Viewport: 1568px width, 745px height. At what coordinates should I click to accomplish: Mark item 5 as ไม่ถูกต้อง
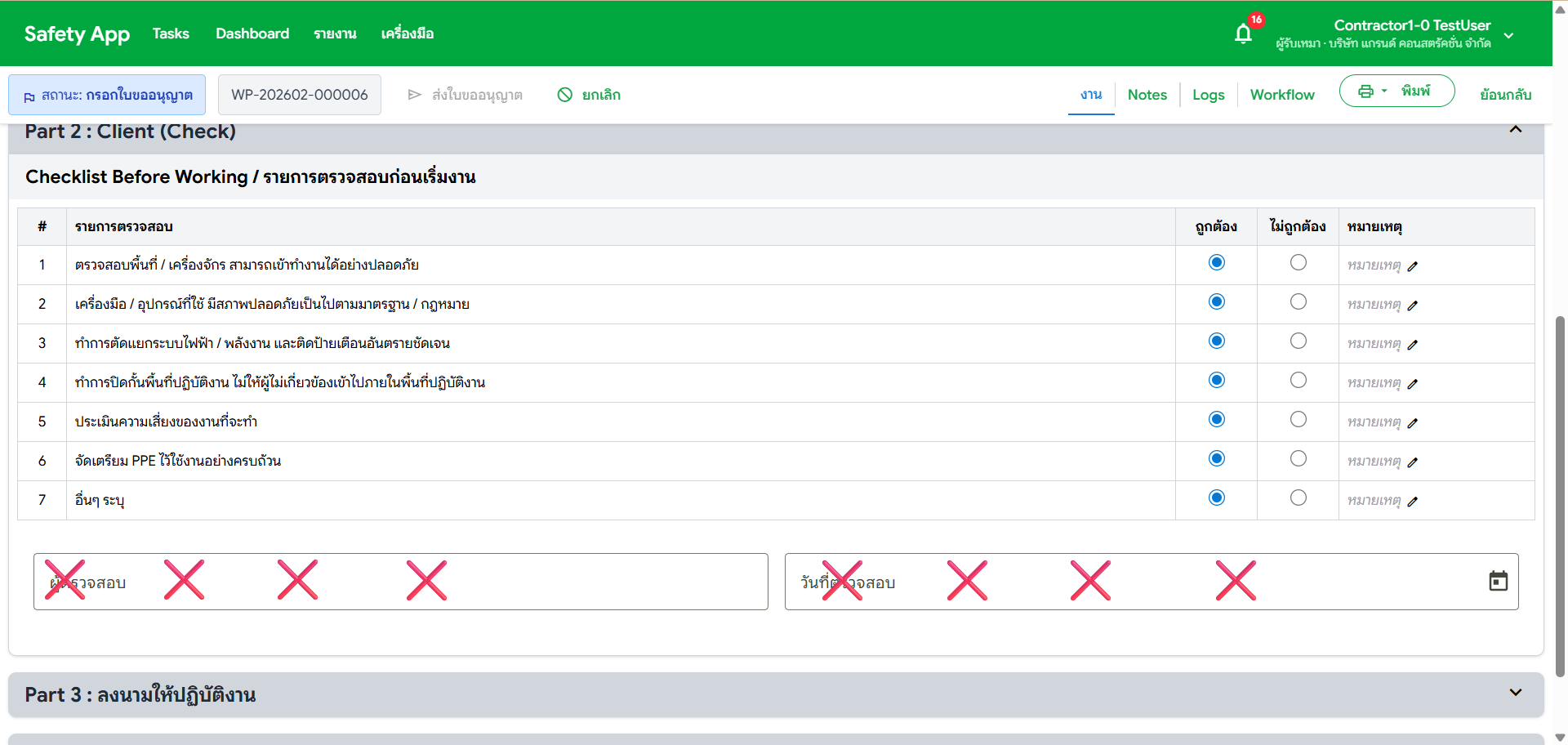click(x=1298, y=419)
